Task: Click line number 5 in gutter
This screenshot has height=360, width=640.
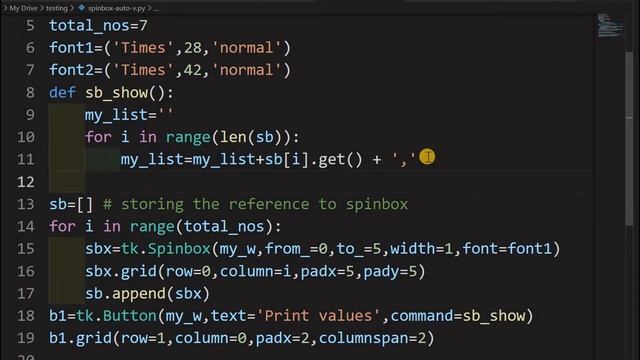Action: point(30,26)
